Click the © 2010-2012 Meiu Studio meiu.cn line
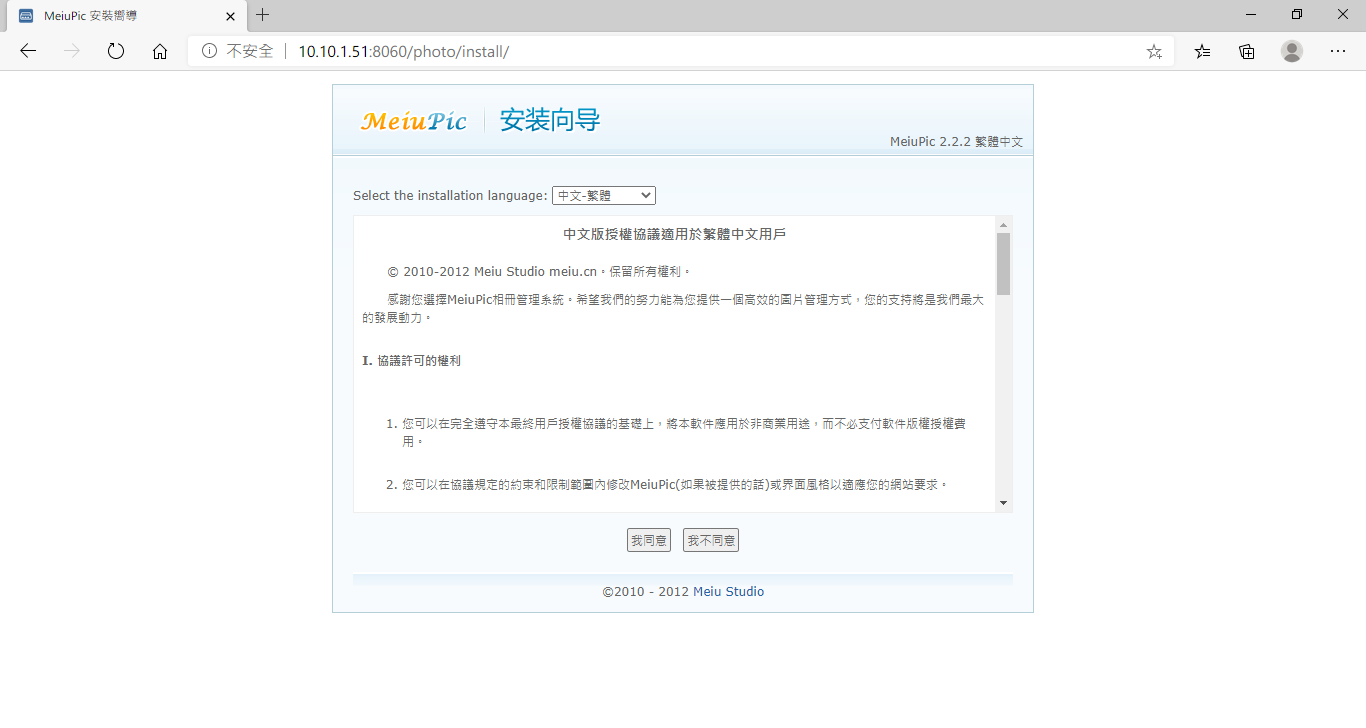 tap(539, 271)
